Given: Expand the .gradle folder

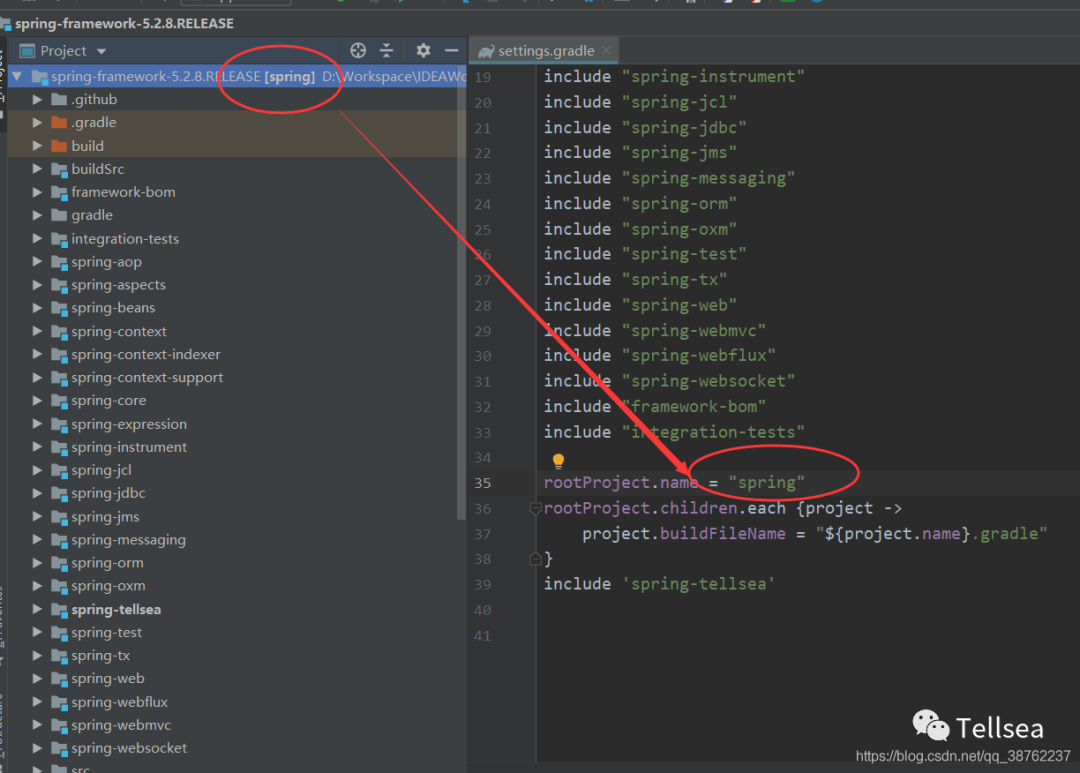Looking at the screenshot, I should pos(37,123).
